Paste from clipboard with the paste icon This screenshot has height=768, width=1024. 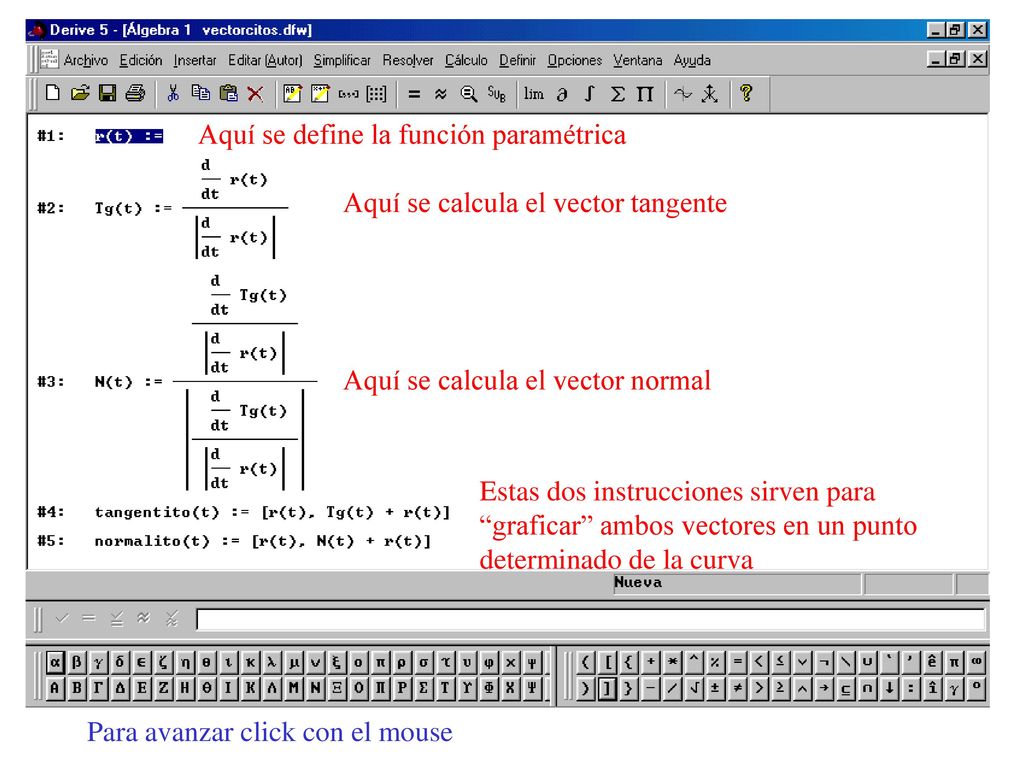tap(228, 93)
